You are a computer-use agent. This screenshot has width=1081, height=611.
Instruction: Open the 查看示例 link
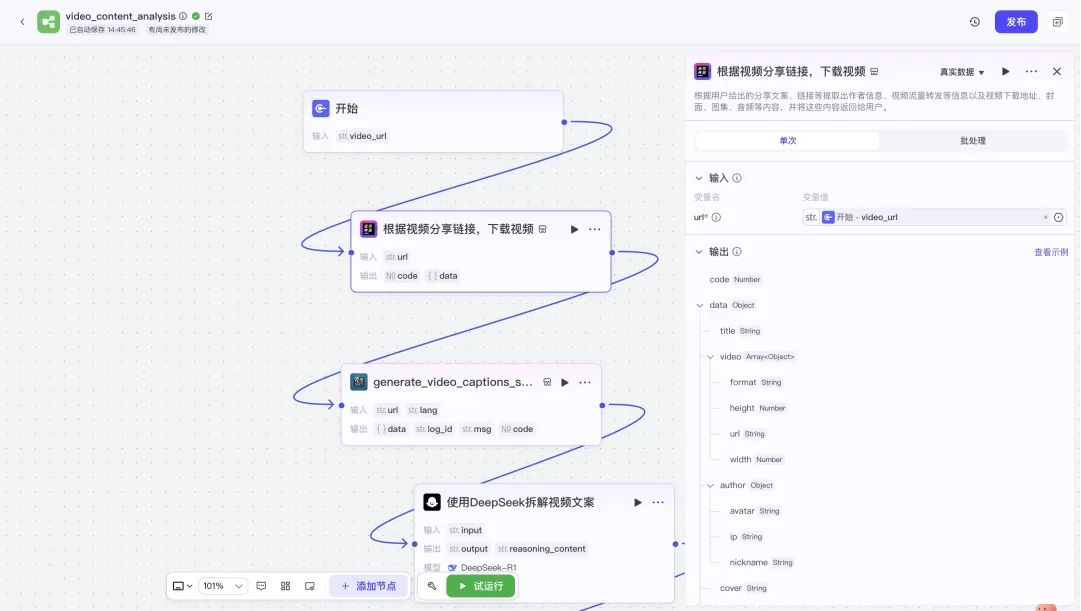[x=1051, y=252]
